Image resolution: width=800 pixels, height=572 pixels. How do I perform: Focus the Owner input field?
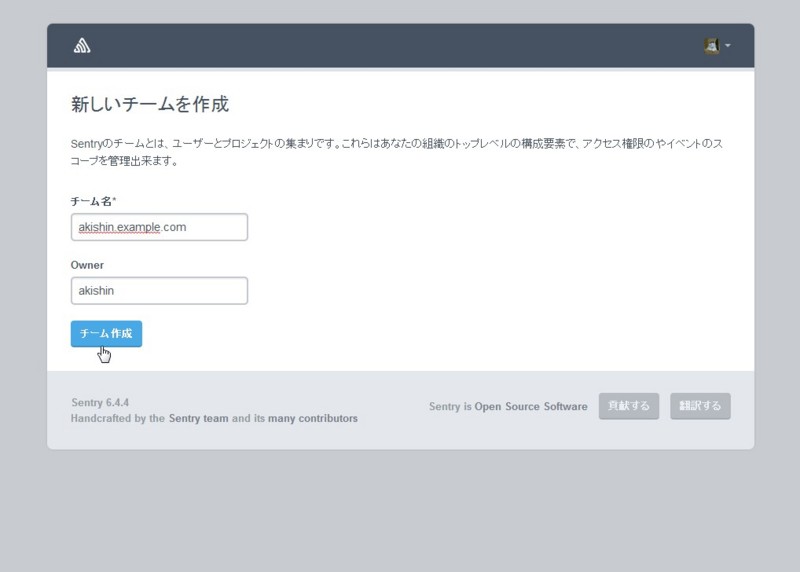click(159, 291)
